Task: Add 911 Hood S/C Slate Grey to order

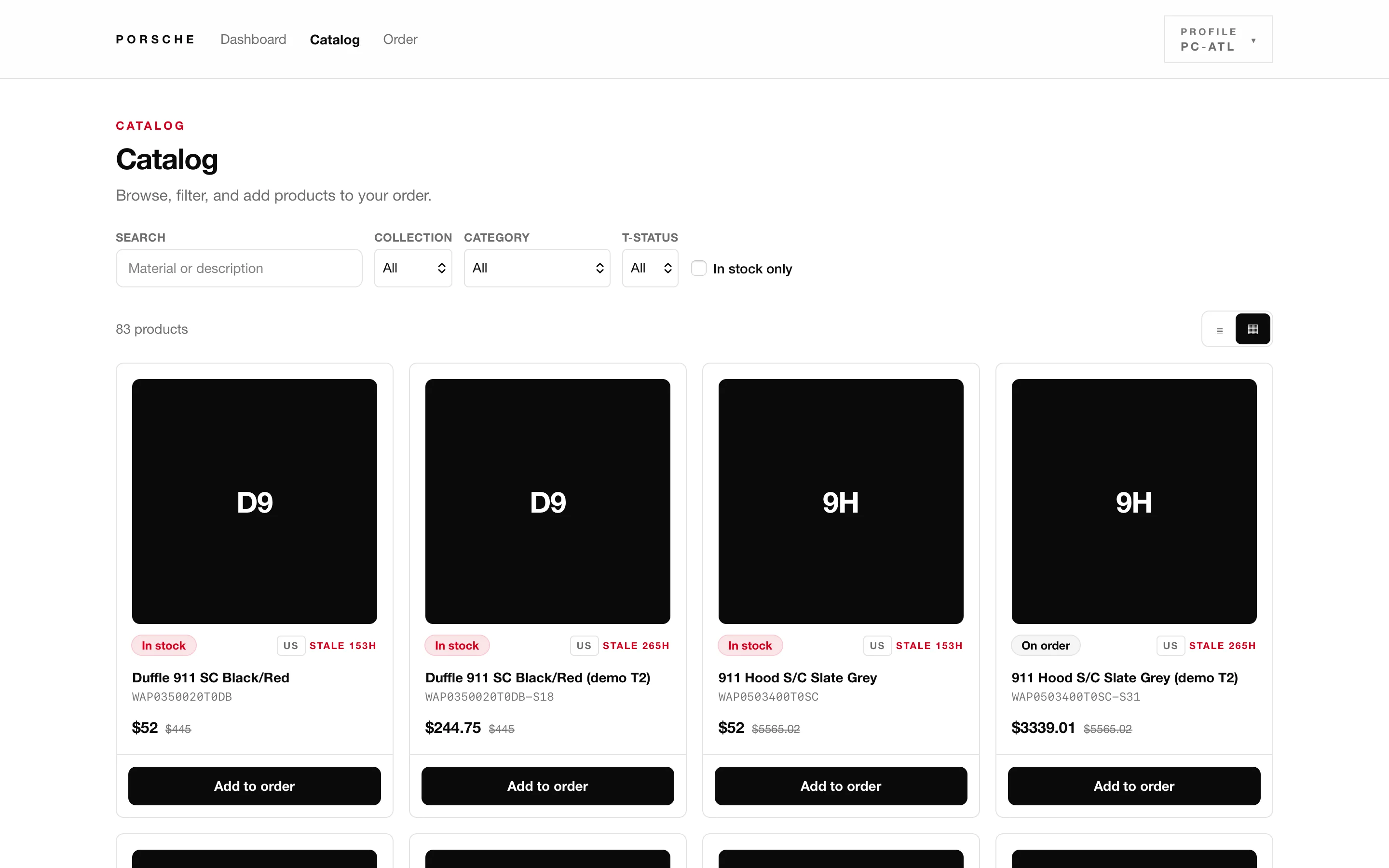Action: tap(841, 786)
